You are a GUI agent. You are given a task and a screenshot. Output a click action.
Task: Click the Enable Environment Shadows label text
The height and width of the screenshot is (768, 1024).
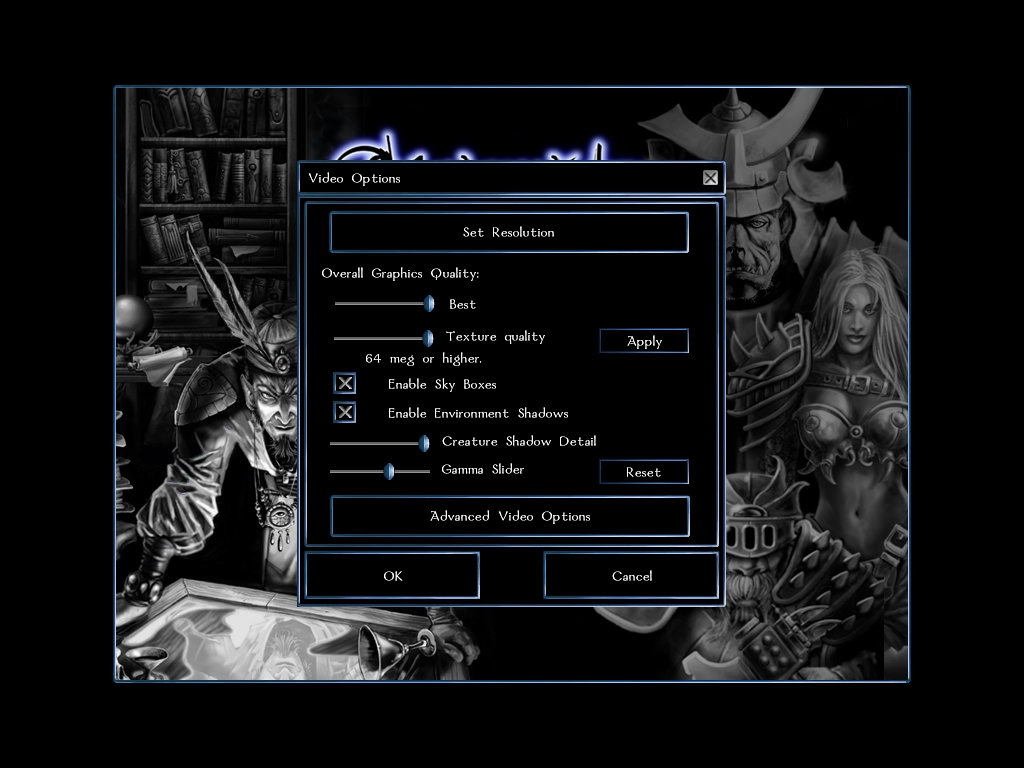point(478,413)
